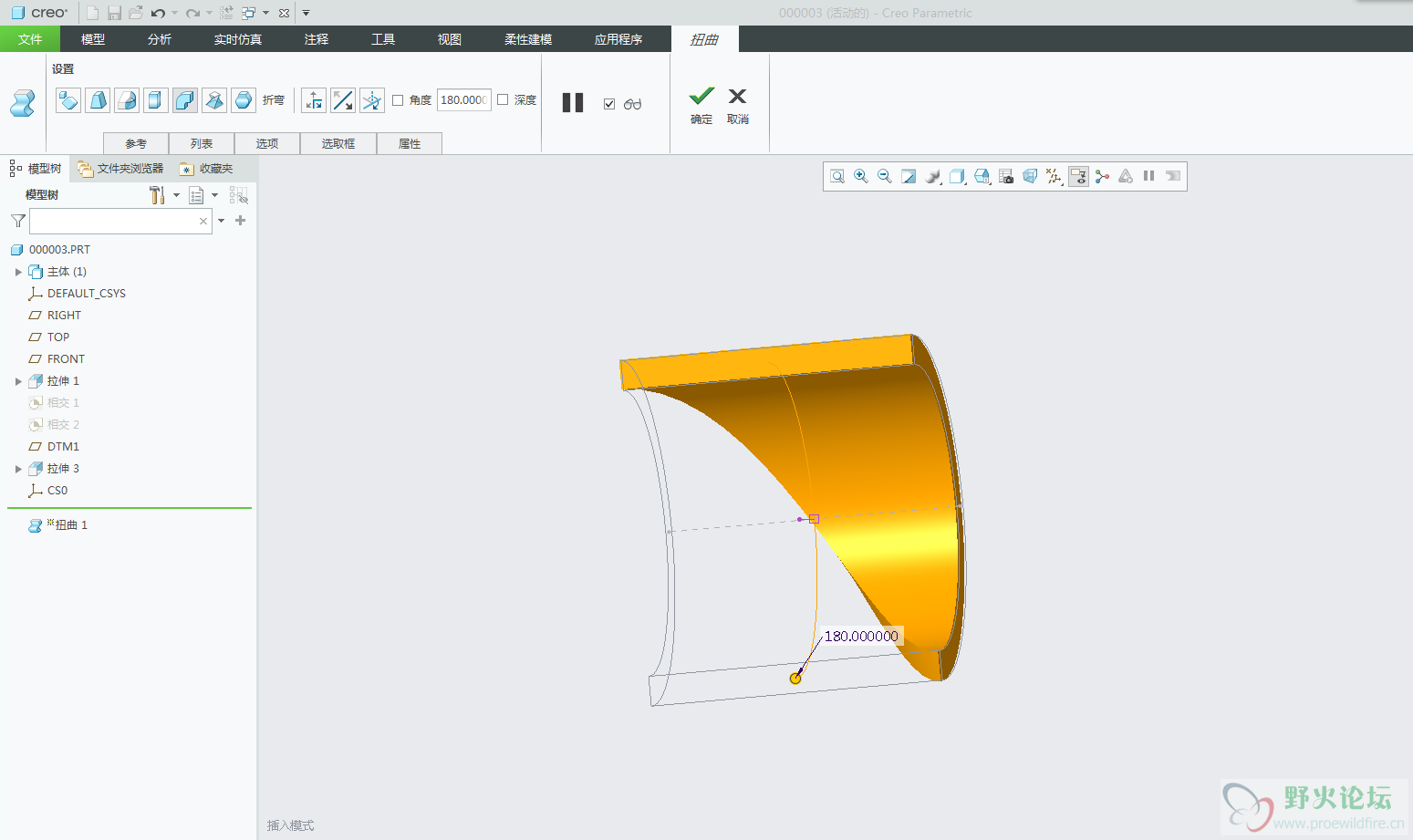Click the regenerate icon in quick access
Image resolution: width=1413 pixels, height=840 pixels.
[x=226, y=13]
